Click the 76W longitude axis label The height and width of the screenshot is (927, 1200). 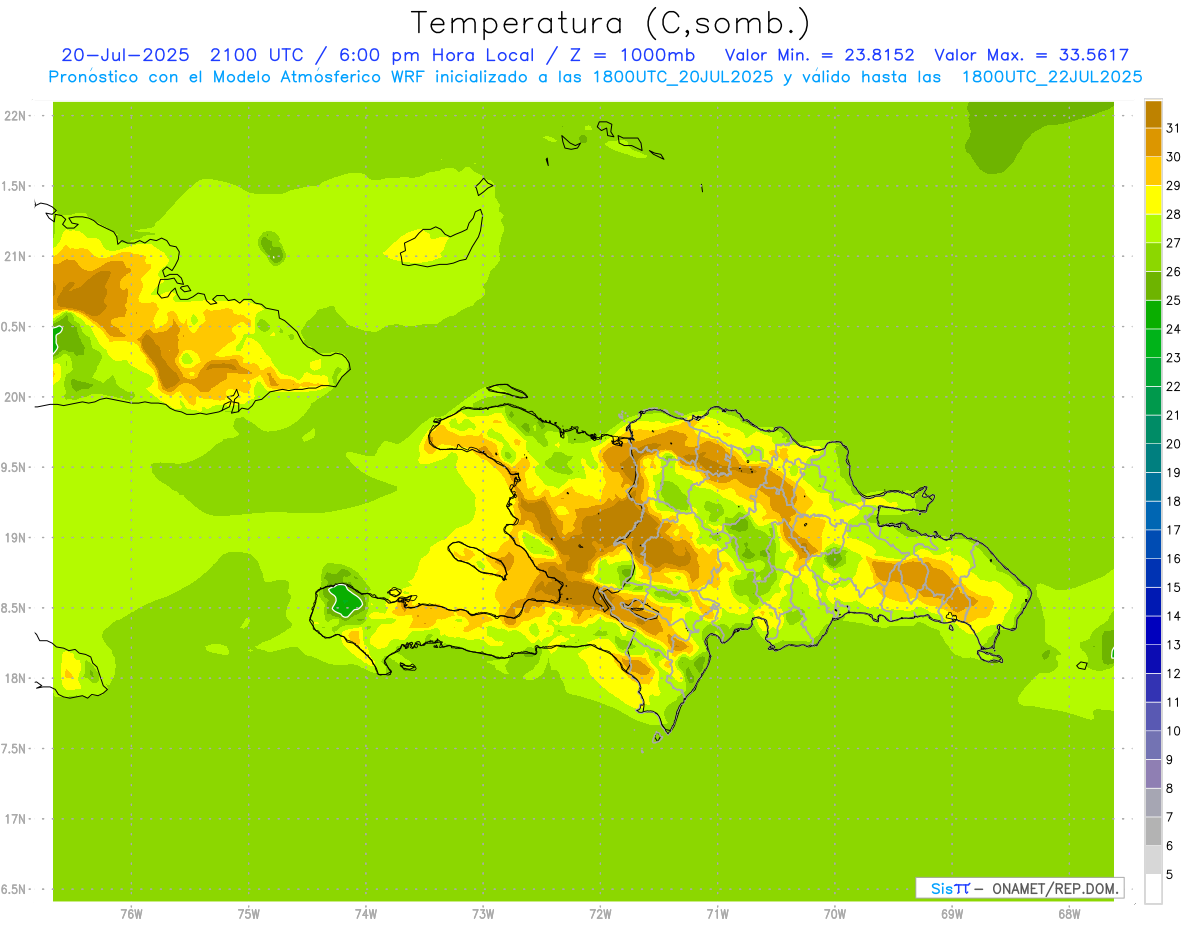[x=131, y=914]
